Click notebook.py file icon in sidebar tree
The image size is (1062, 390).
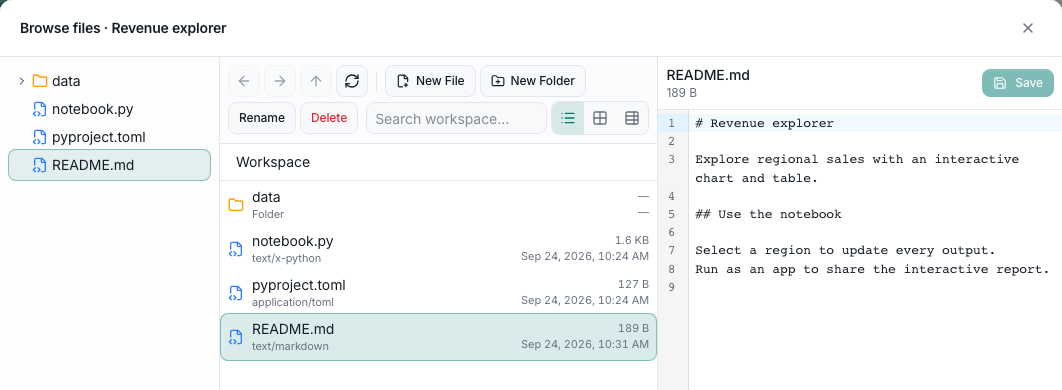tap(40, 109)
